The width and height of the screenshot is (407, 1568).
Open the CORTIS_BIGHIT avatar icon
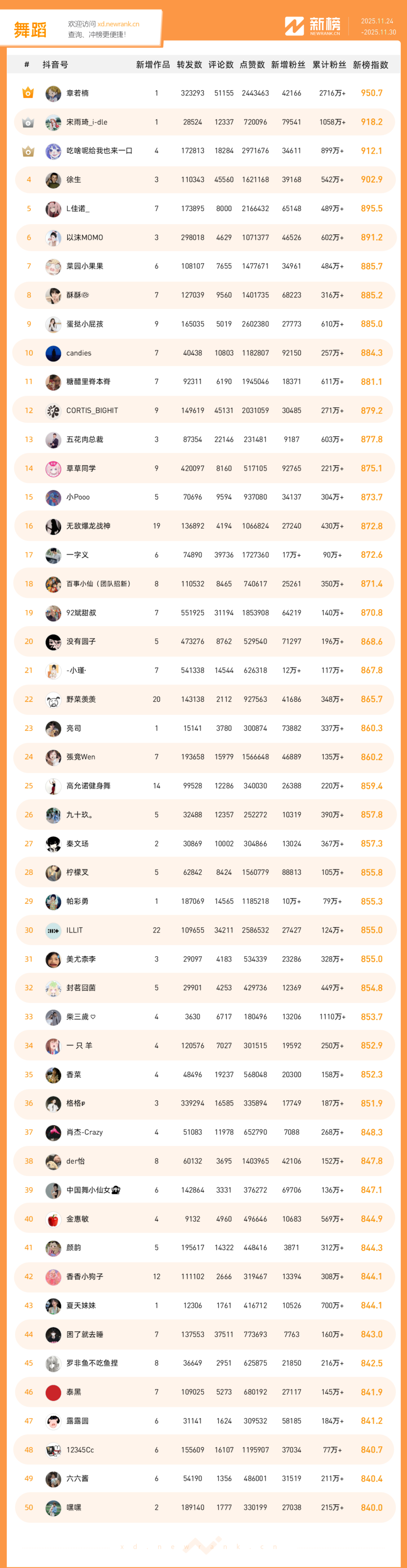tap(54, 411)
